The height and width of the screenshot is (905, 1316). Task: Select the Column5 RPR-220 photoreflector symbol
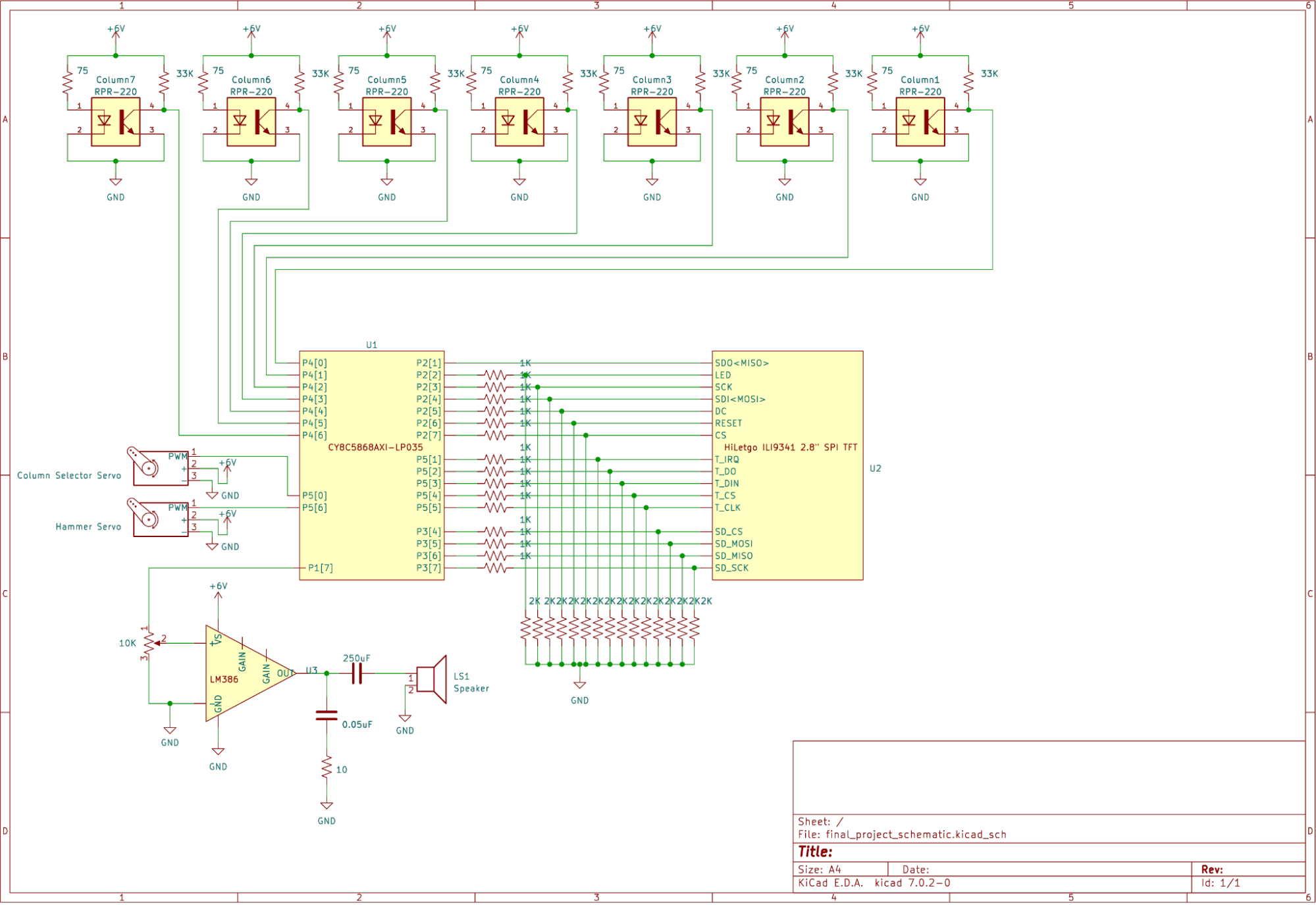click(386, 122)
